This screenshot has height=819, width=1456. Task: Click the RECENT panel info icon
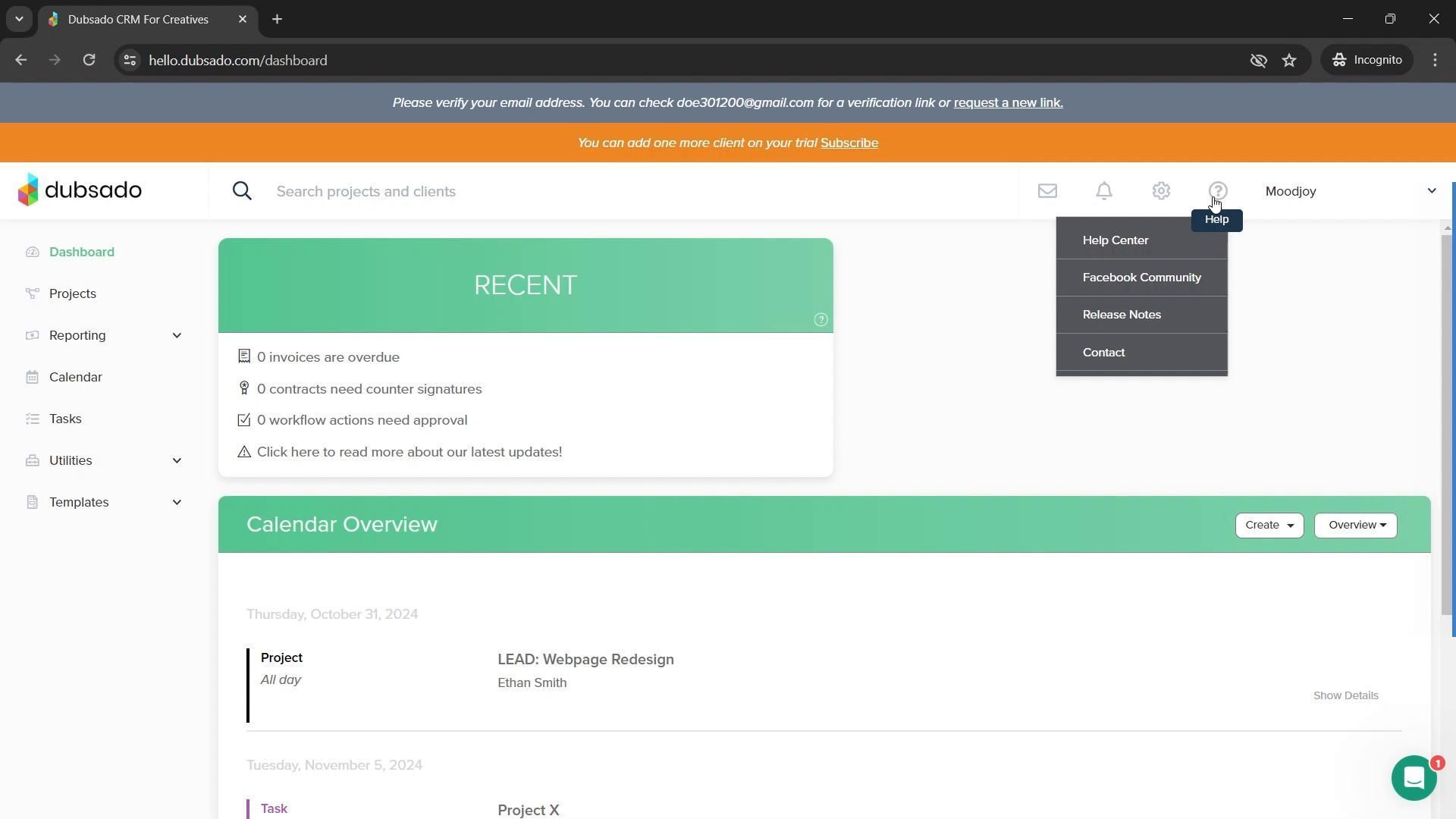click(x=821, y=320)
